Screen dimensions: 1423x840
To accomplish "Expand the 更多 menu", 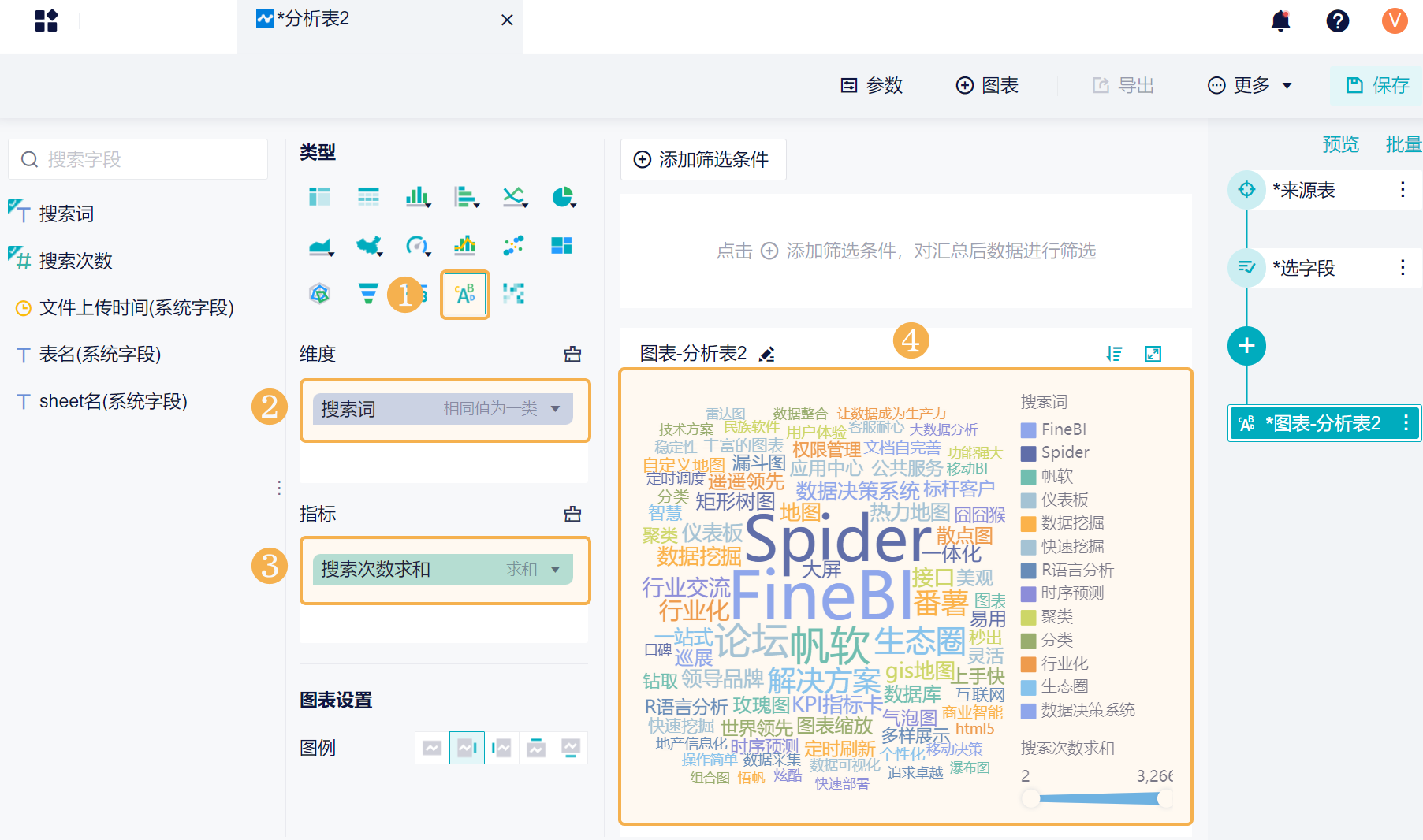I will pyautogui.click(x=1250, y=85).
